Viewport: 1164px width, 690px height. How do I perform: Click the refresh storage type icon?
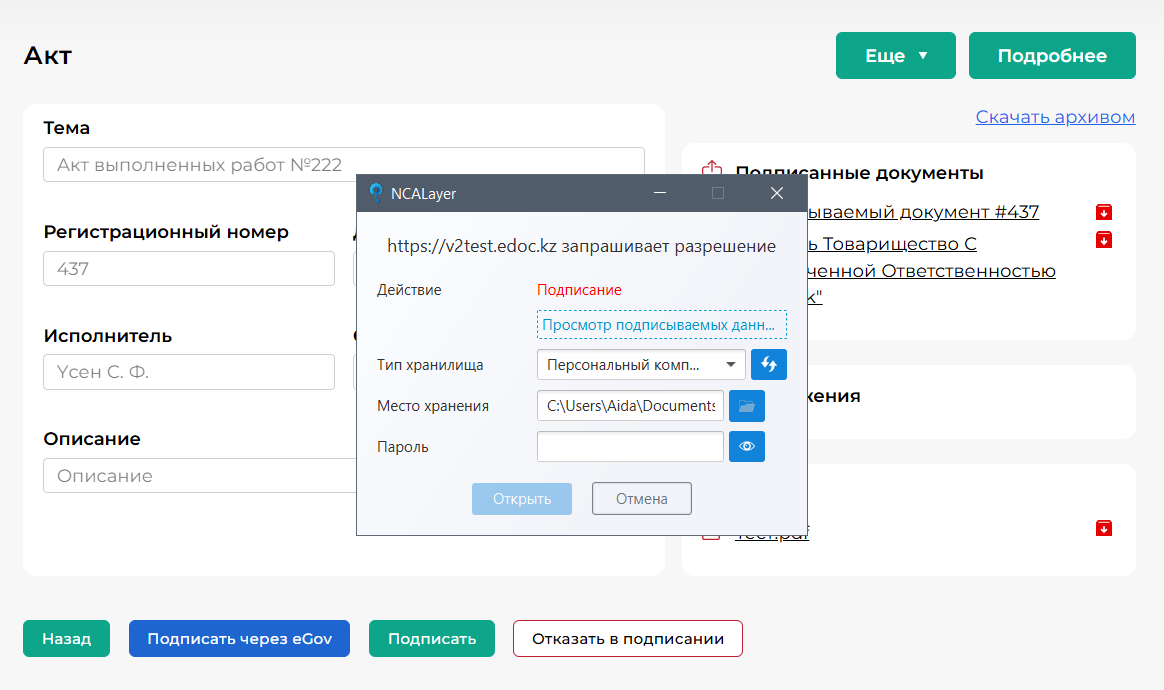(x=769, y=364)
